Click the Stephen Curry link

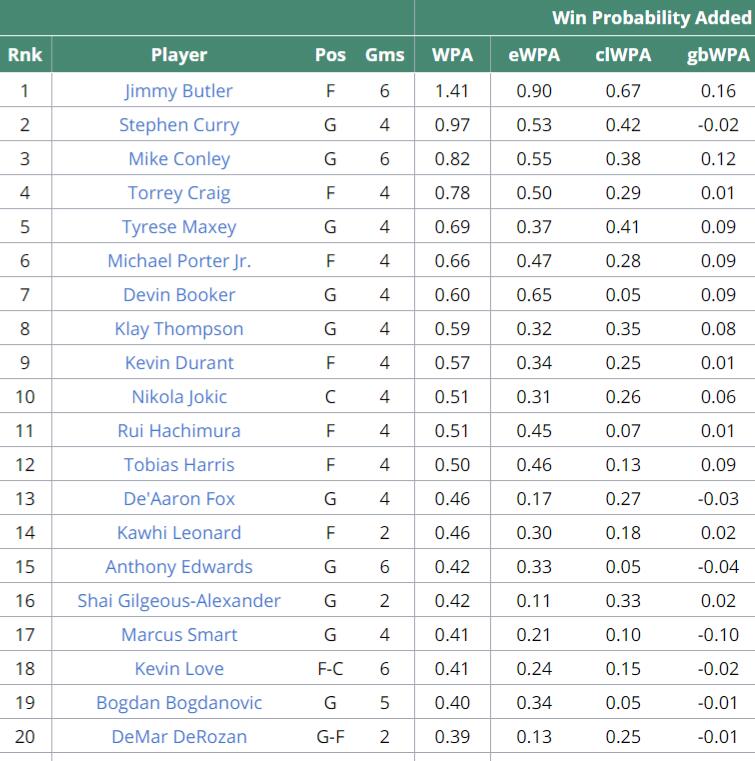179,125
